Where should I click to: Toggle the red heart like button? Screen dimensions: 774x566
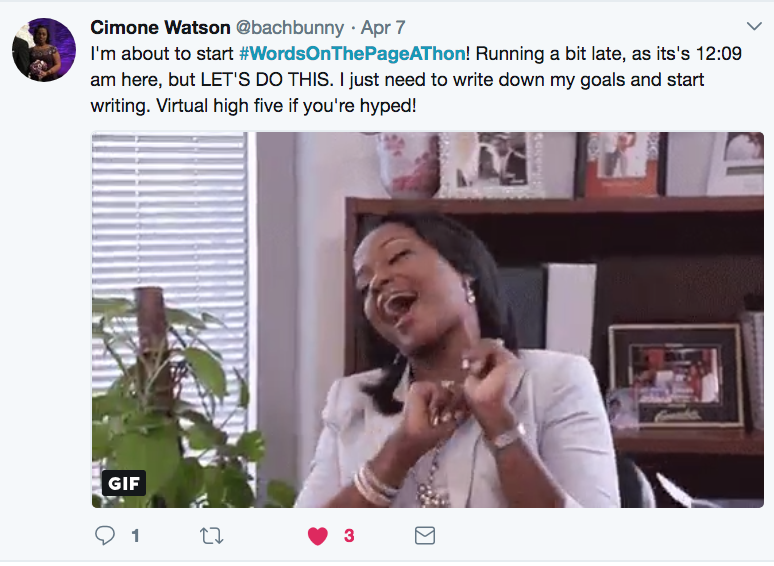coord(318,536)
